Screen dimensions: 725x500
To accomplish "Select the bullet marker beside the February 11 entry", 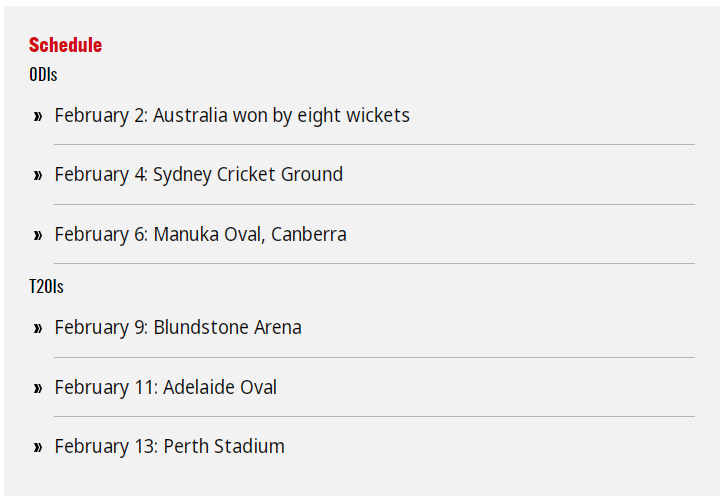I will (38, 388).
